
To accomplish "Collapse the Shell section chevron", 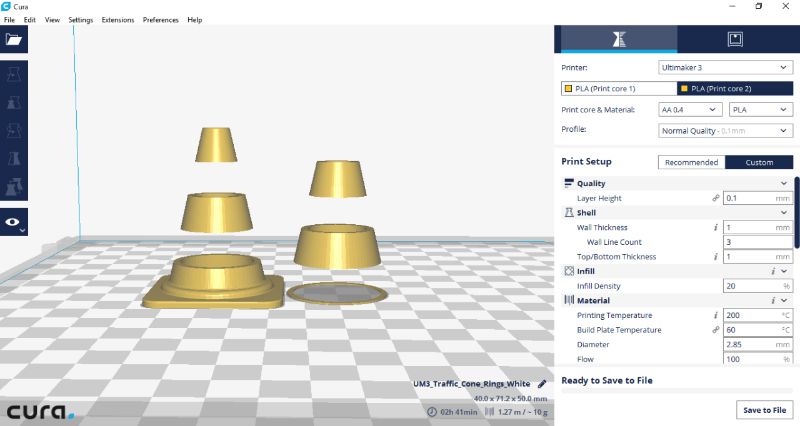I will point(784,213).
